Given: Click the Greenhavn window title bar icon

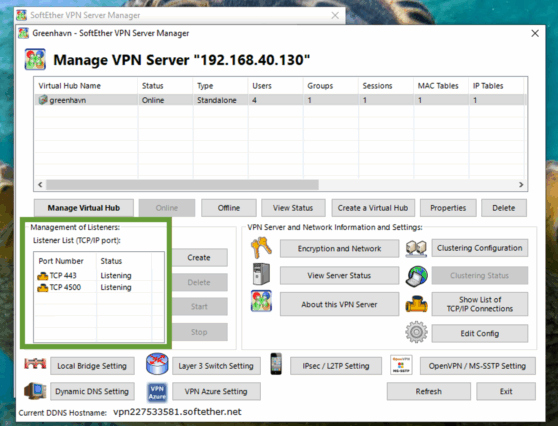Looking at the screenshot, I should coord(23,33).
